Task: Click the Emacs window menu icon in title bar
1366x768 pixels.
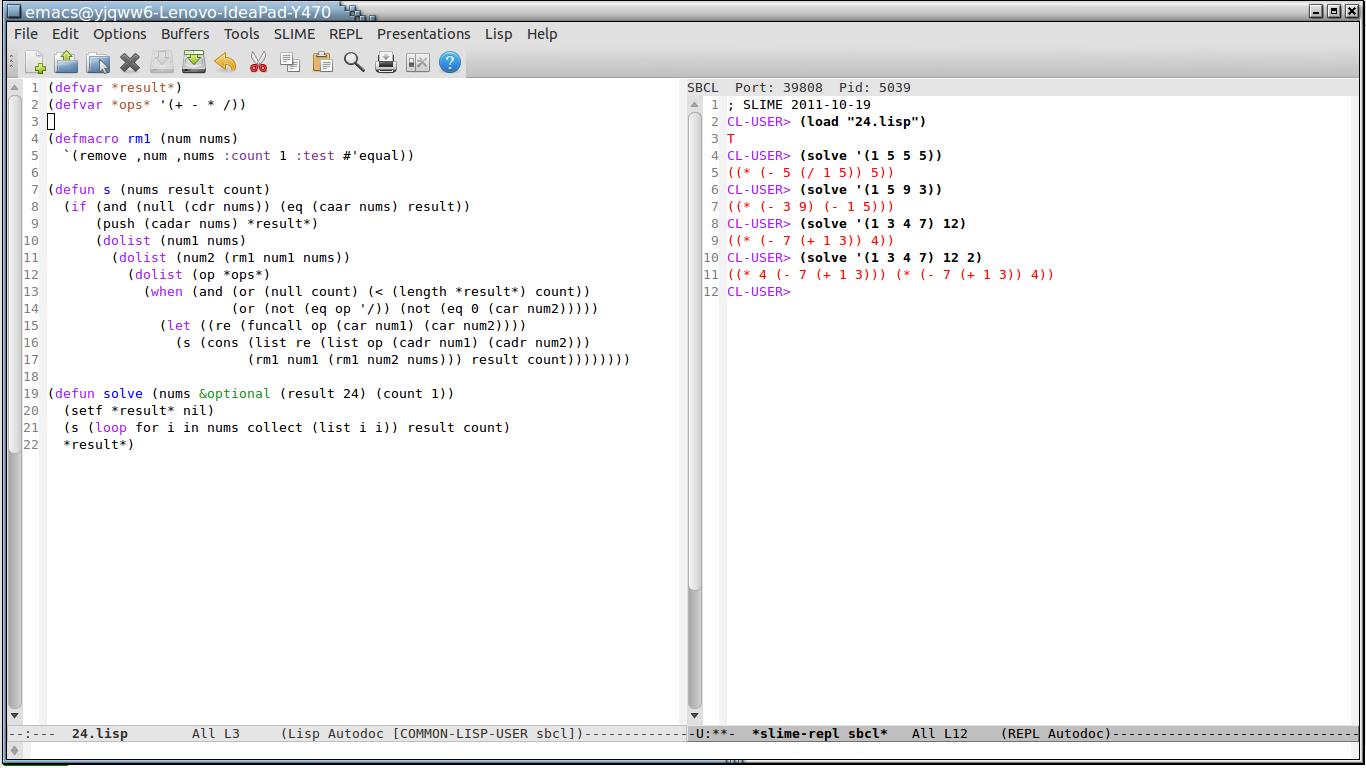Action: pyautogui.click(x=12, y=10)
